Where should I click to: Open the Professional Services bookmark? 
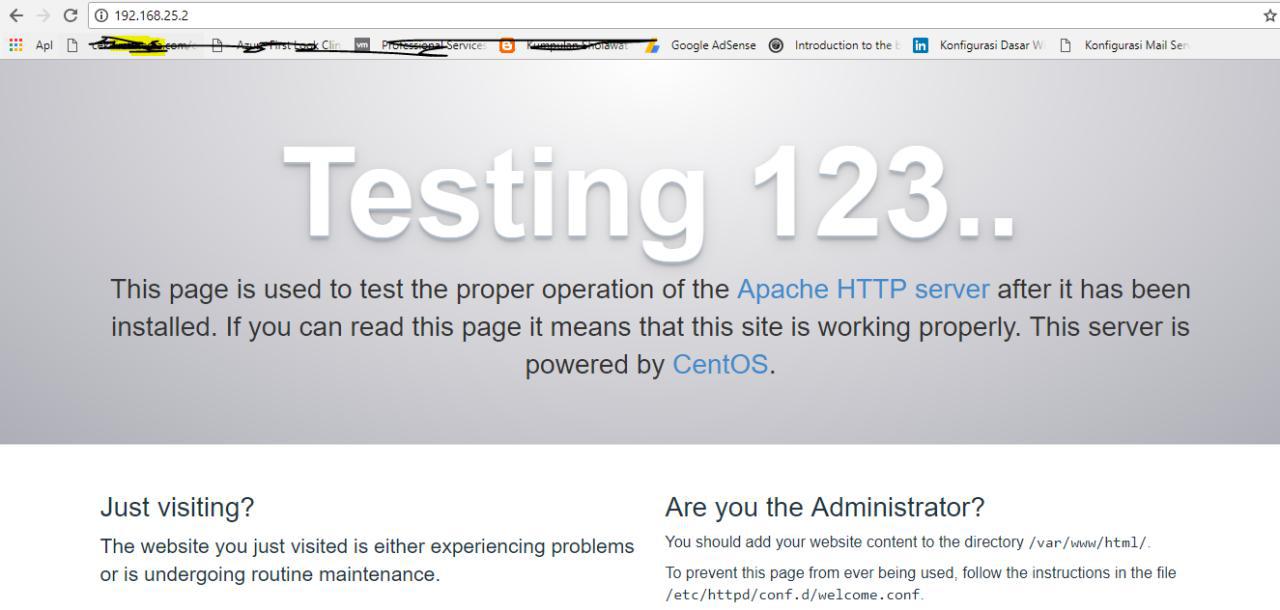pos(420,45)
